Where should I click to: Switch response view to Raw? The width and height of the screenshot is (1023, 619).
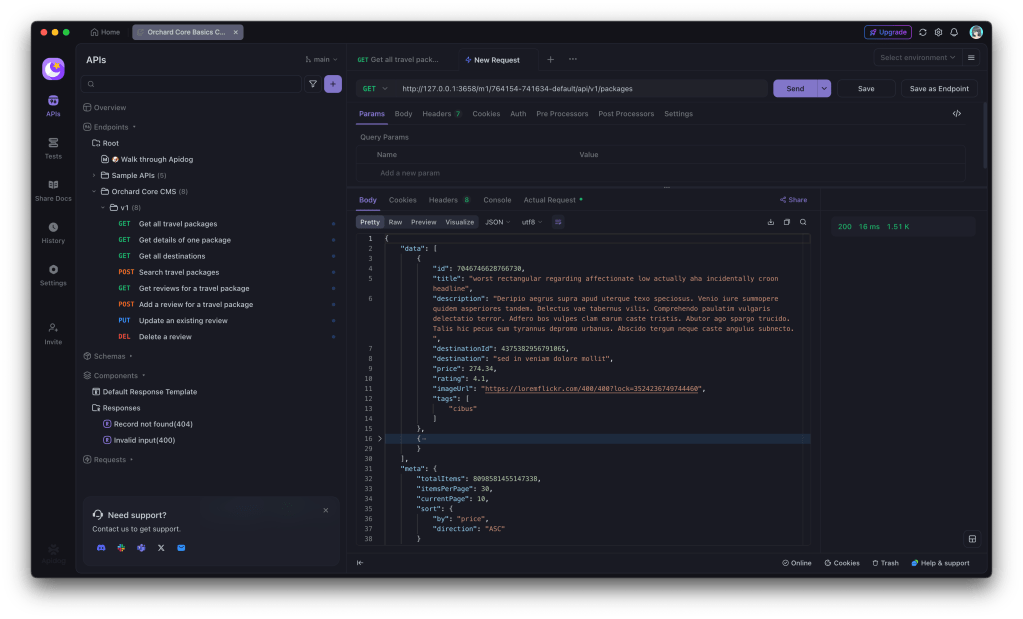click(x=395, y=222)
